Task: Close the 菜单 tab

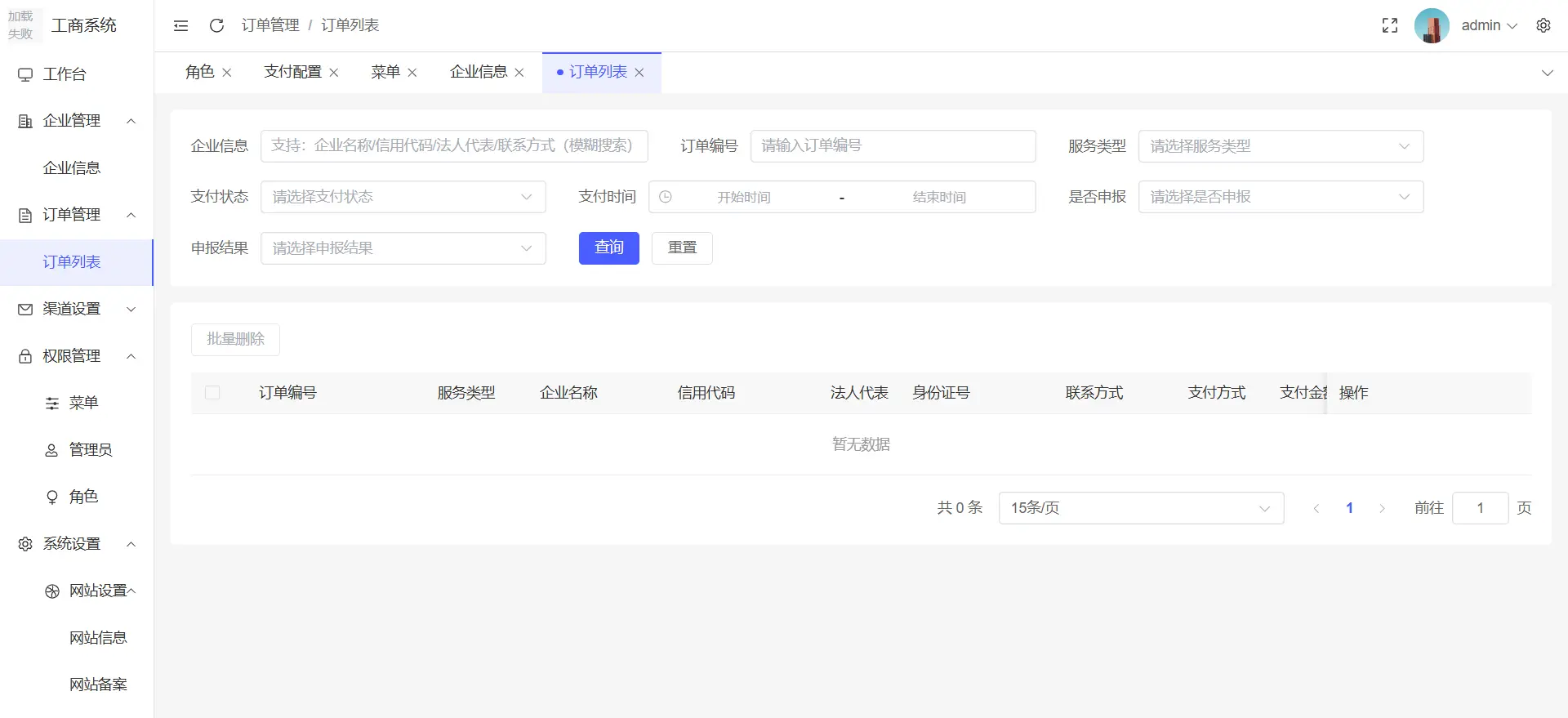Action: pyautogui.click(x=412, y=73)
